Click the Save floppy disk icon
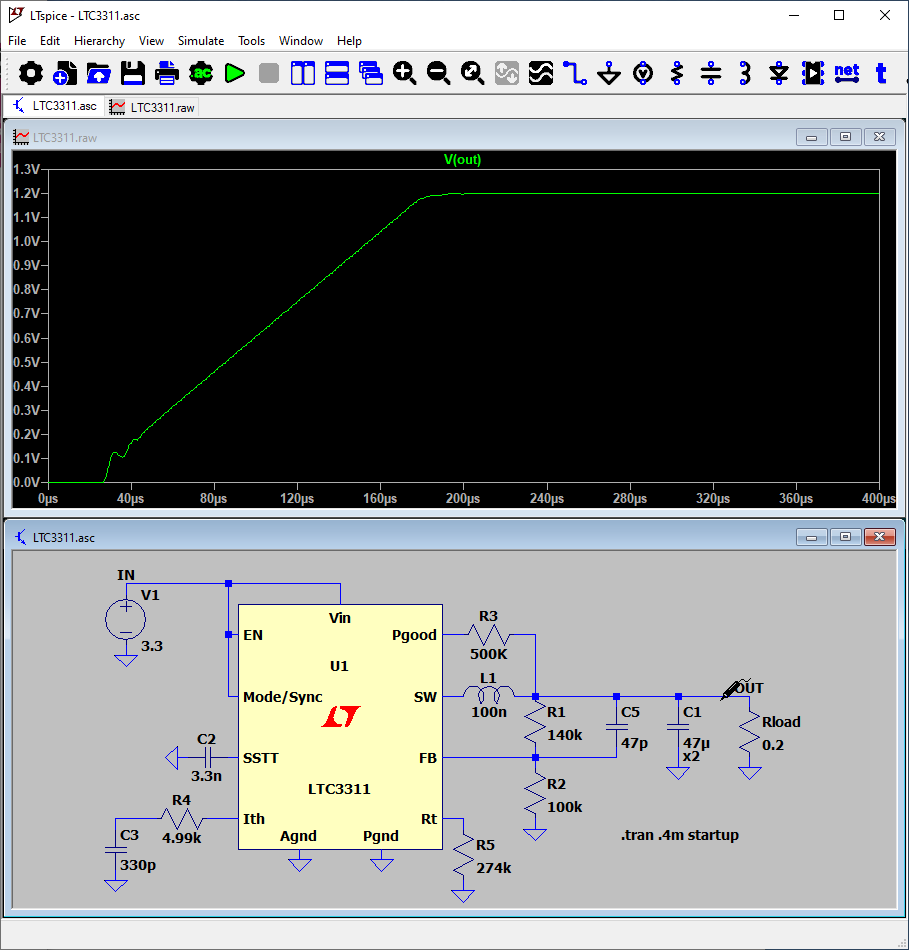 [x=133, y=73]
